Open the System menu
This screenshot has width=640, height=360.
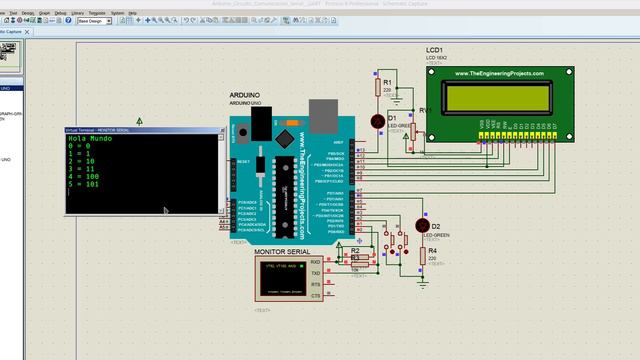pos(117,13)
